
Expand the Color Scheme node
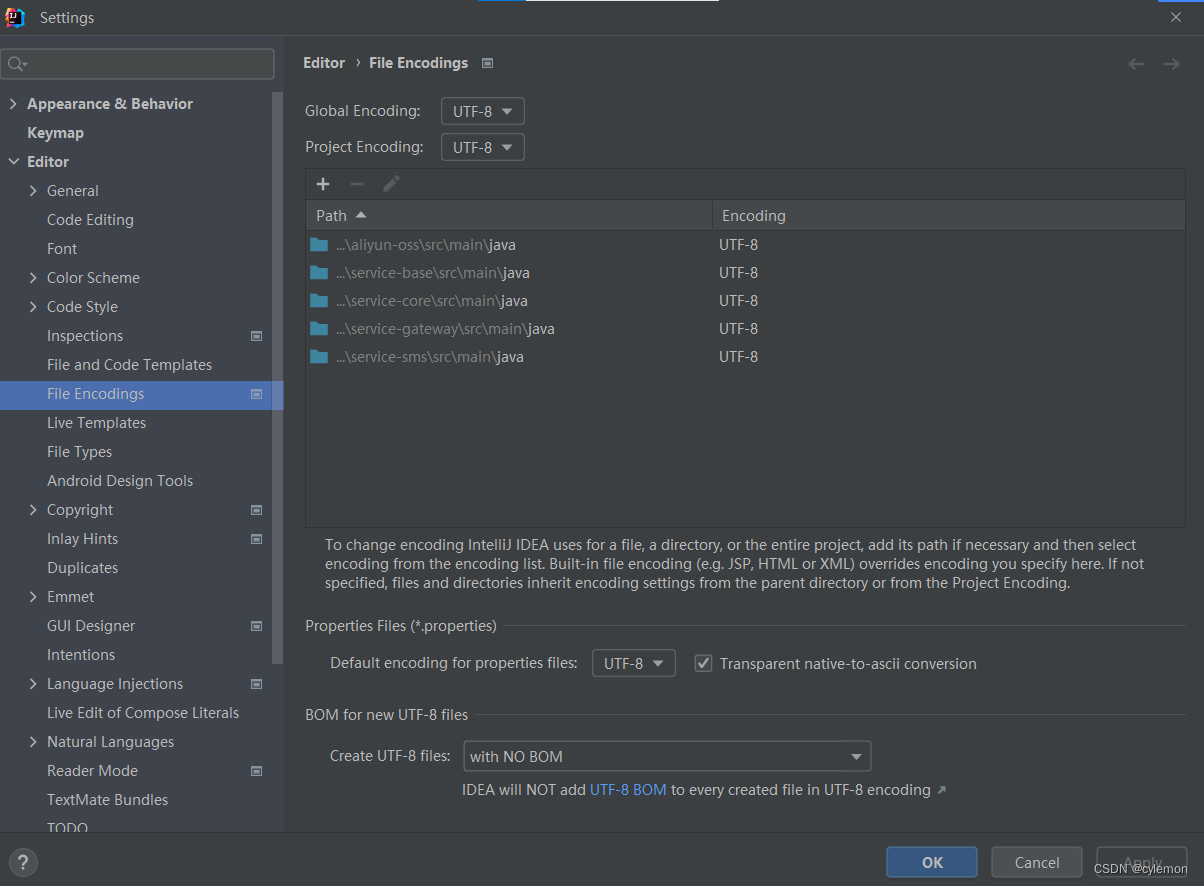33,278
